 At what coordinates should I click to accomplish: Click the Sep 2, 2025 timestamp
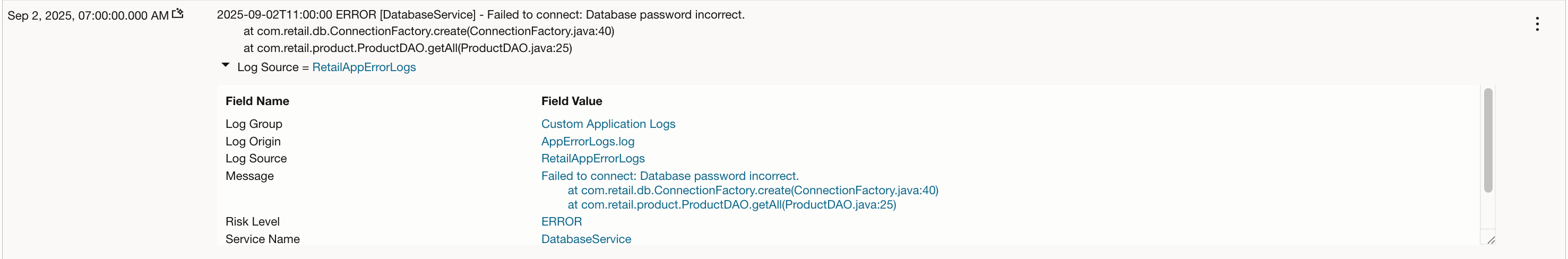[x=88, y=16]
